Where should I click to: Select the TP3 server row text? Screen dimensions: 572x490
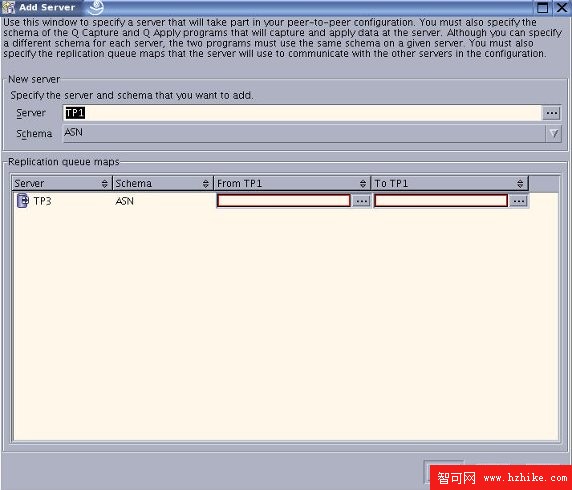click(42, 201)
